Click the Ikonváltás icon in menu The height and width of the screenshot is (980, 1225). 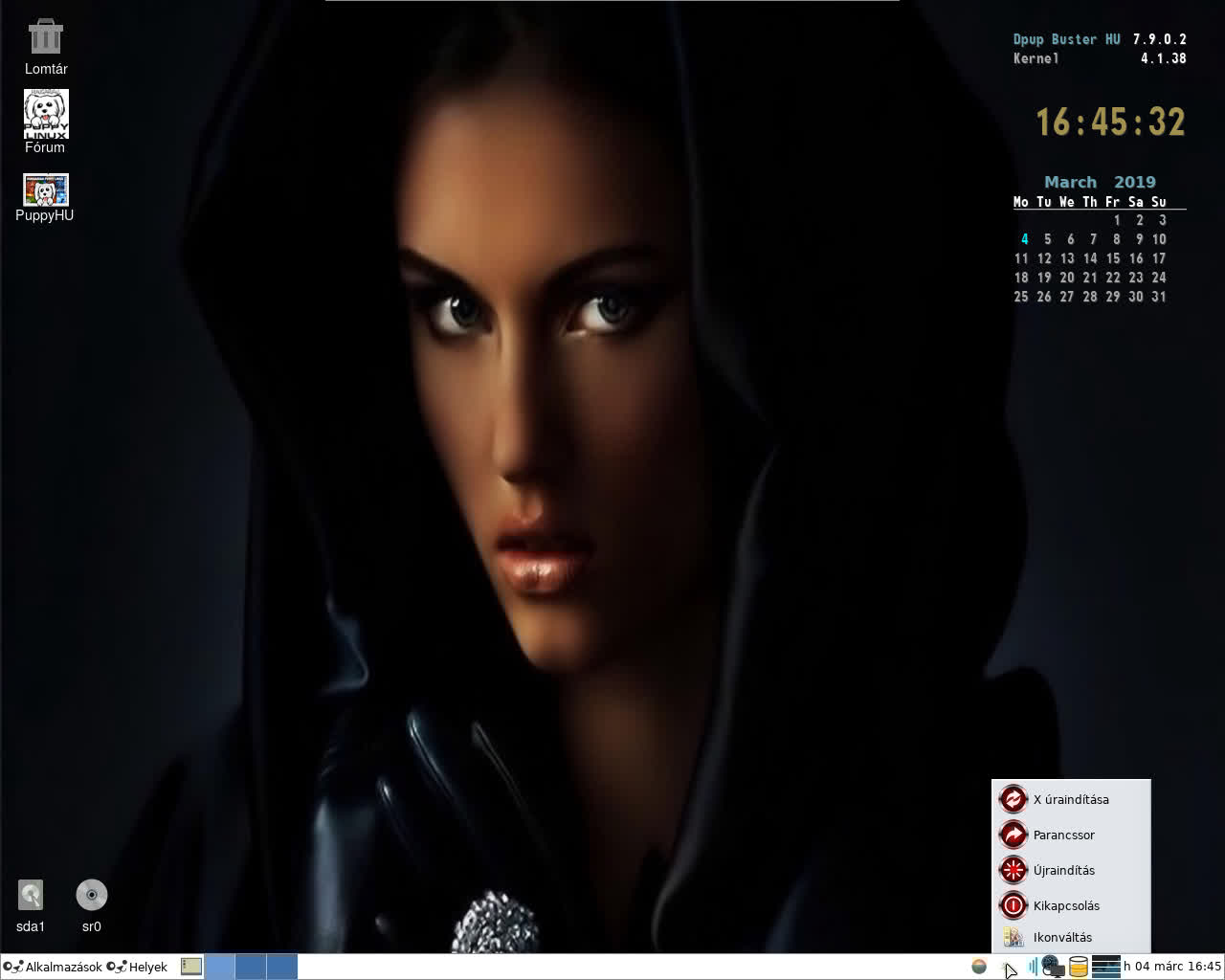[1013, 937]
